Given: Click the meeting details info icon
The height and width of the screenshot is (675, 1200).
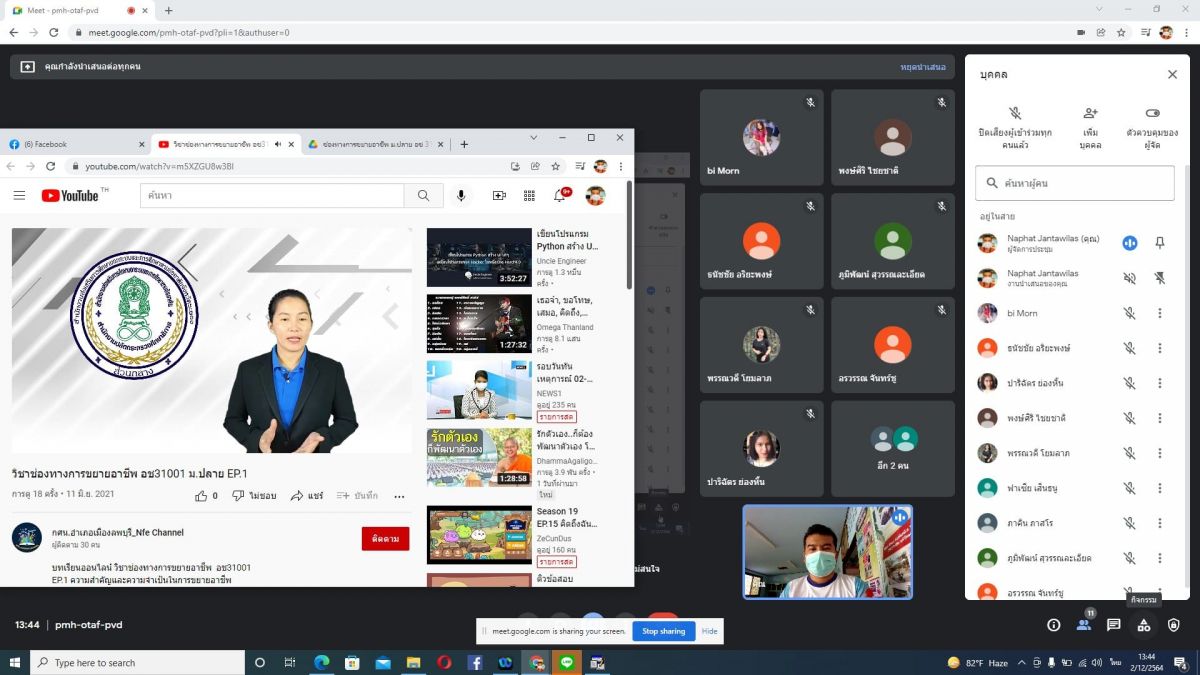Looking at the screenshot, I should click(1053, 625).
